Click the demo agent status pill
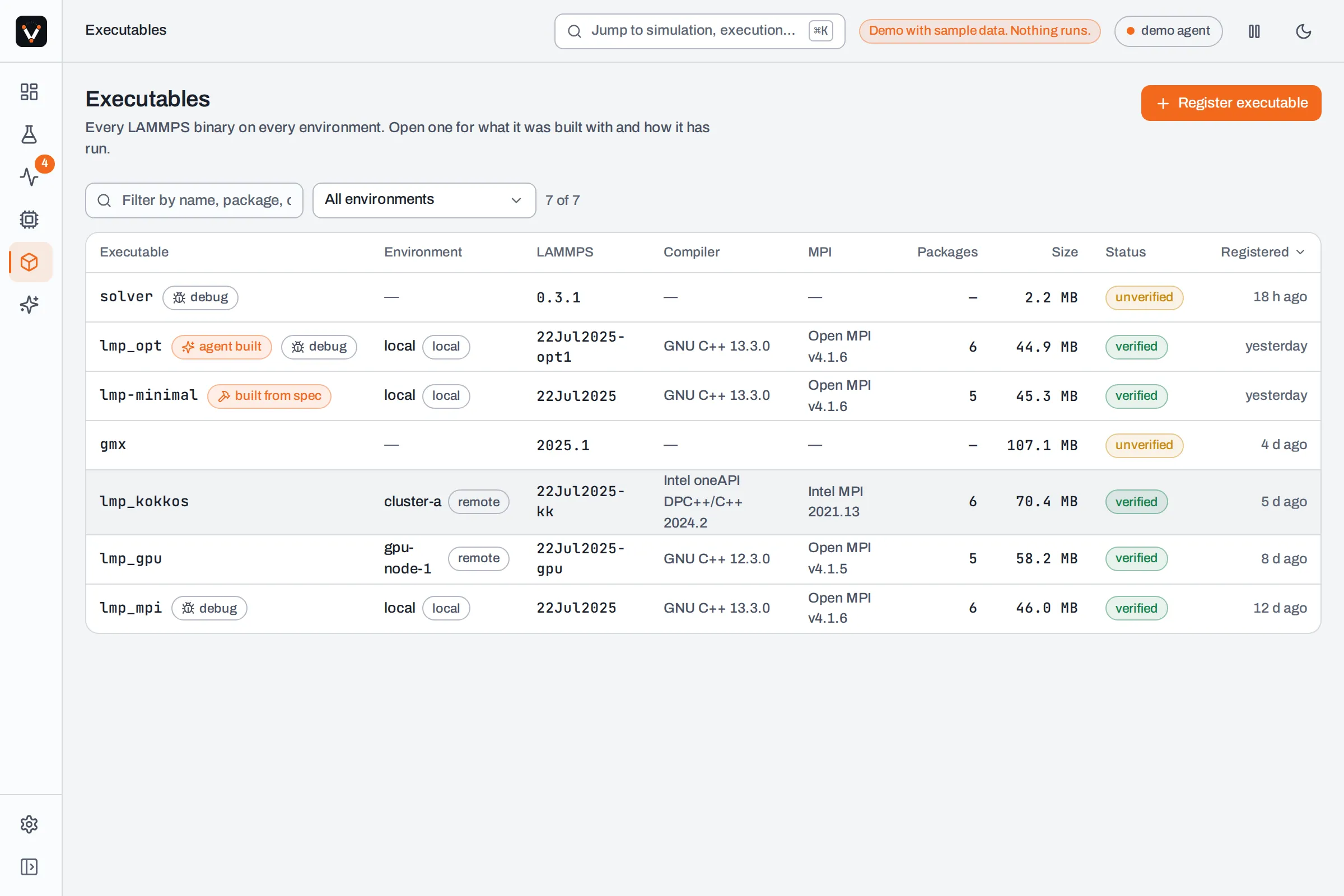Image resolution: width=1344 pixels, height=896 pixels. [1168, 31]
